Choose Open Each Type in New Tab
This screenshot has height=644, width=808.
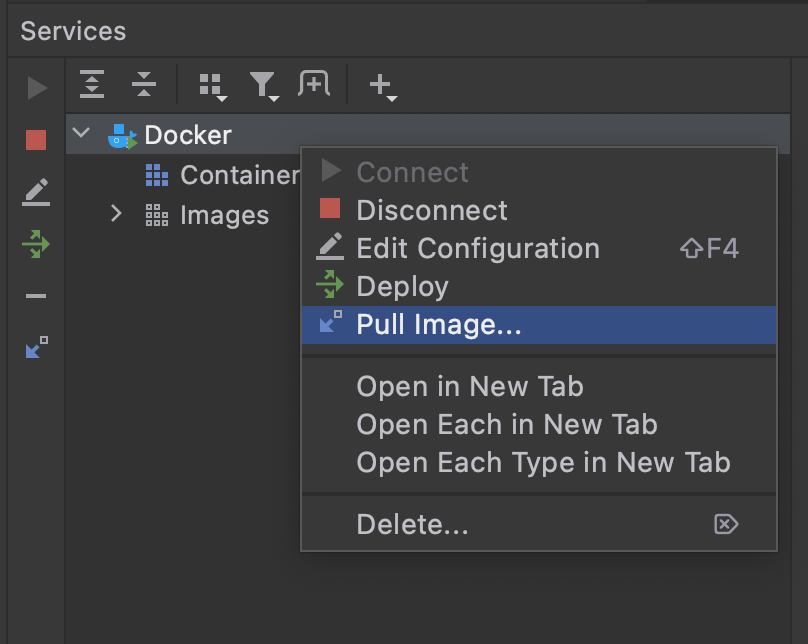point(541,462)
